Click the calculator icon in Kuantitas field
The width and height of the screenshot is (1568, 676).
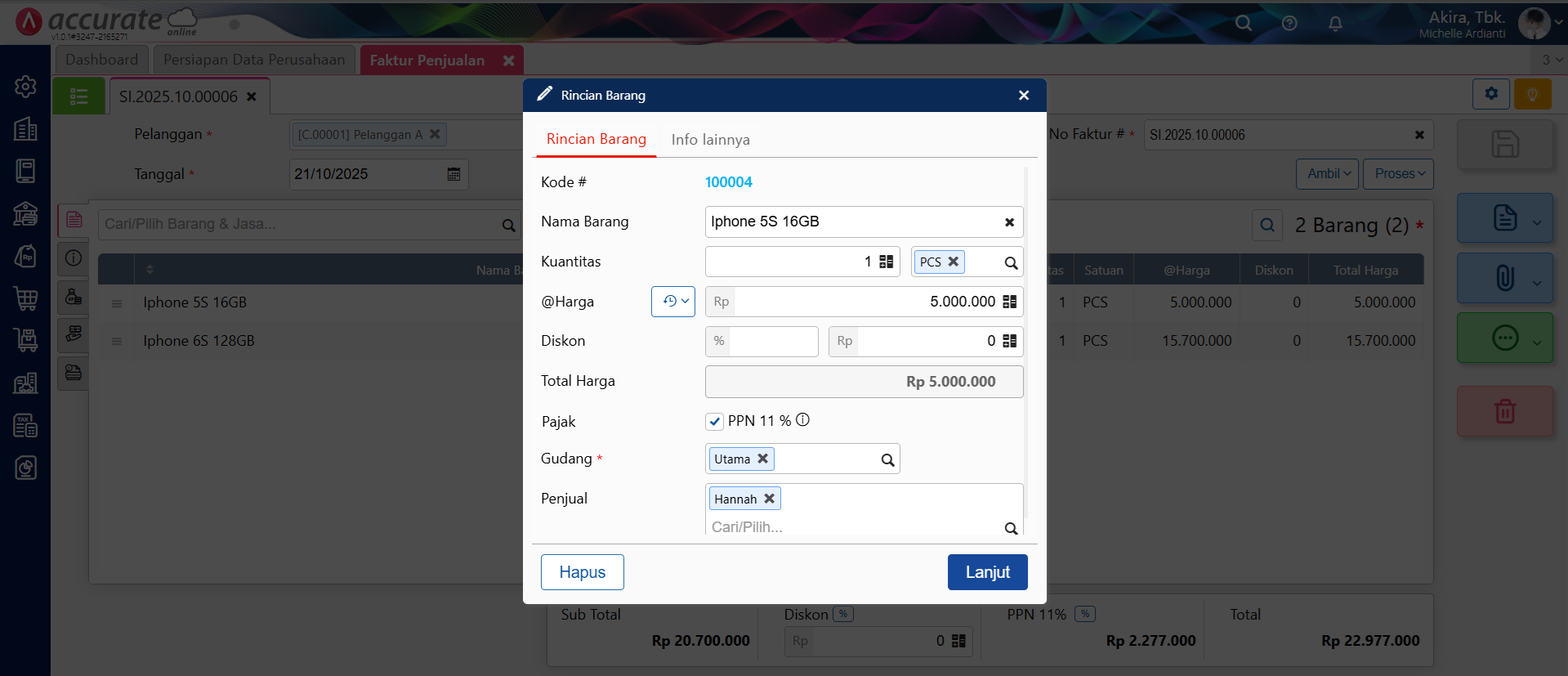[x=886, y=262]
